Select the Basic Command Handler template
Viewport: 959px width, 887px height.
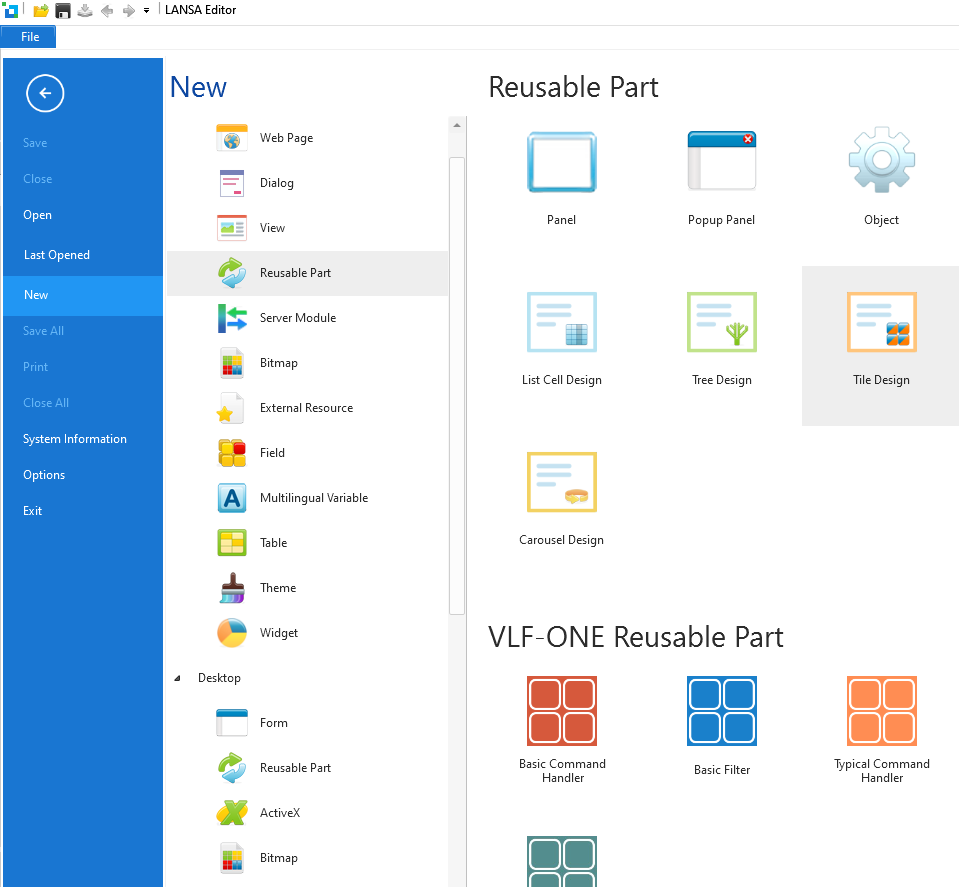point(561,711)
